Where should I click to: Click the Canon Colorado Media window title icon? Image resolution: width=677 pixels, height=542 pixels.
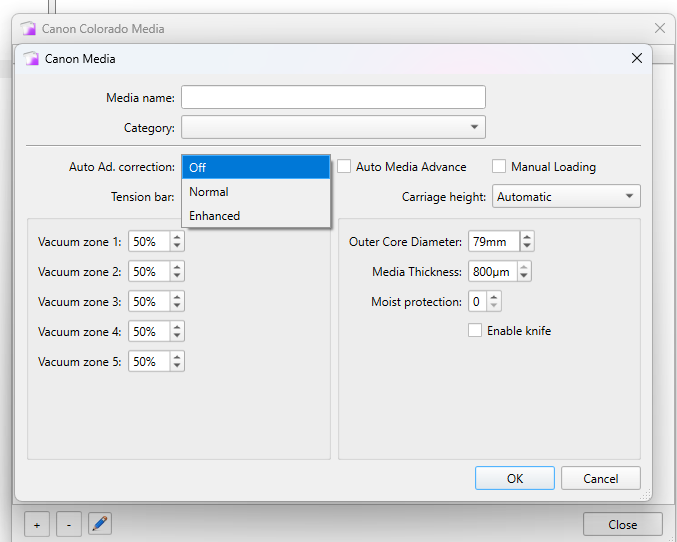(x=28, y=29)
